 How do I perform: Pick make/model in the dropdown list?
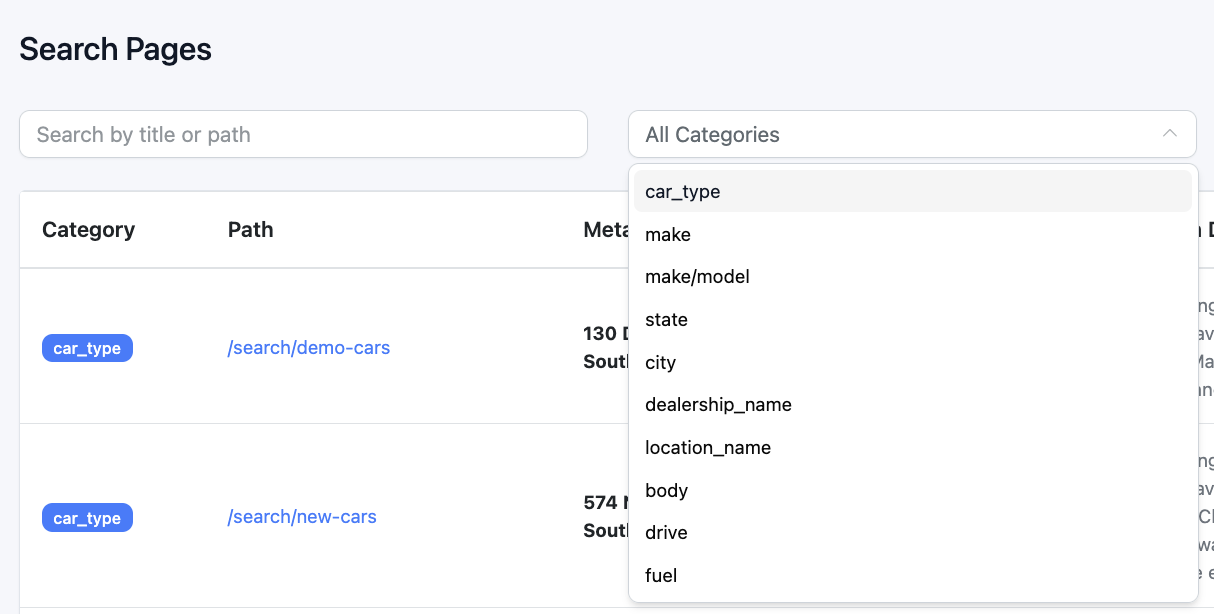[x=697, y=277]
